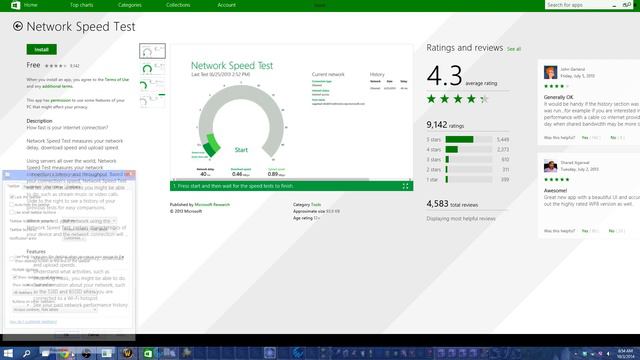This screenshot has width=640, height=360.
Task: Install the Network Speed Test app
Action: pos(42,49)
